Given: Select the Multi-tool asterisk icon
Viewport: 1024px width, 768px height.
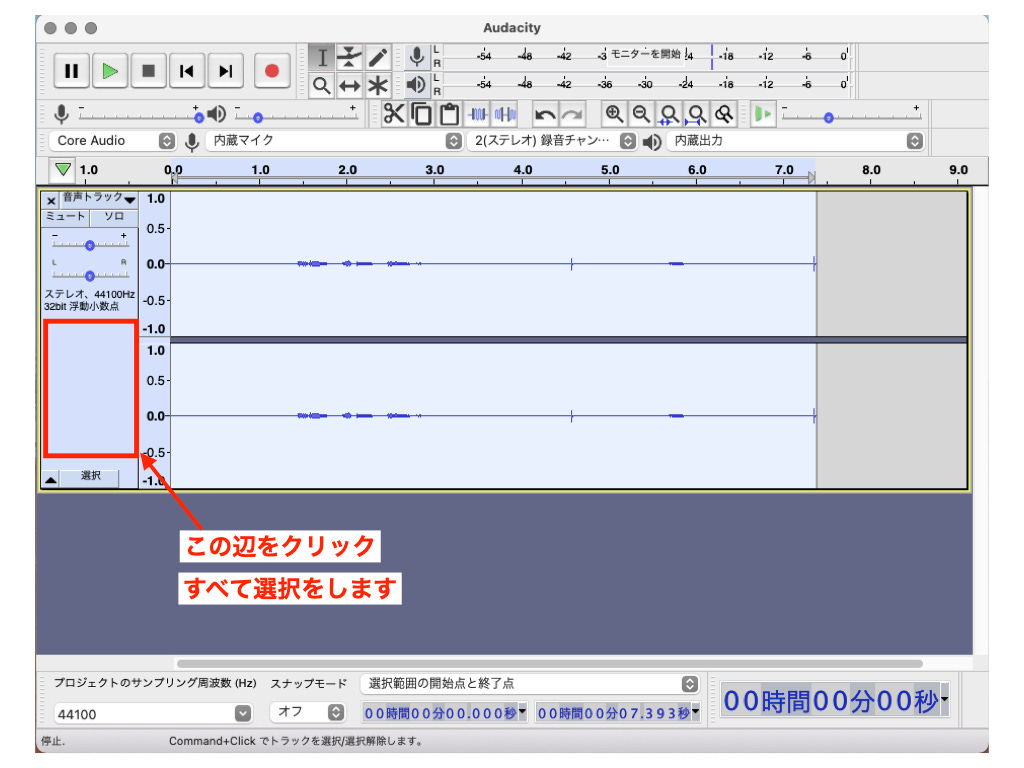Looking at the screenshot, I should pyautogui.click(x=377, y=86).
